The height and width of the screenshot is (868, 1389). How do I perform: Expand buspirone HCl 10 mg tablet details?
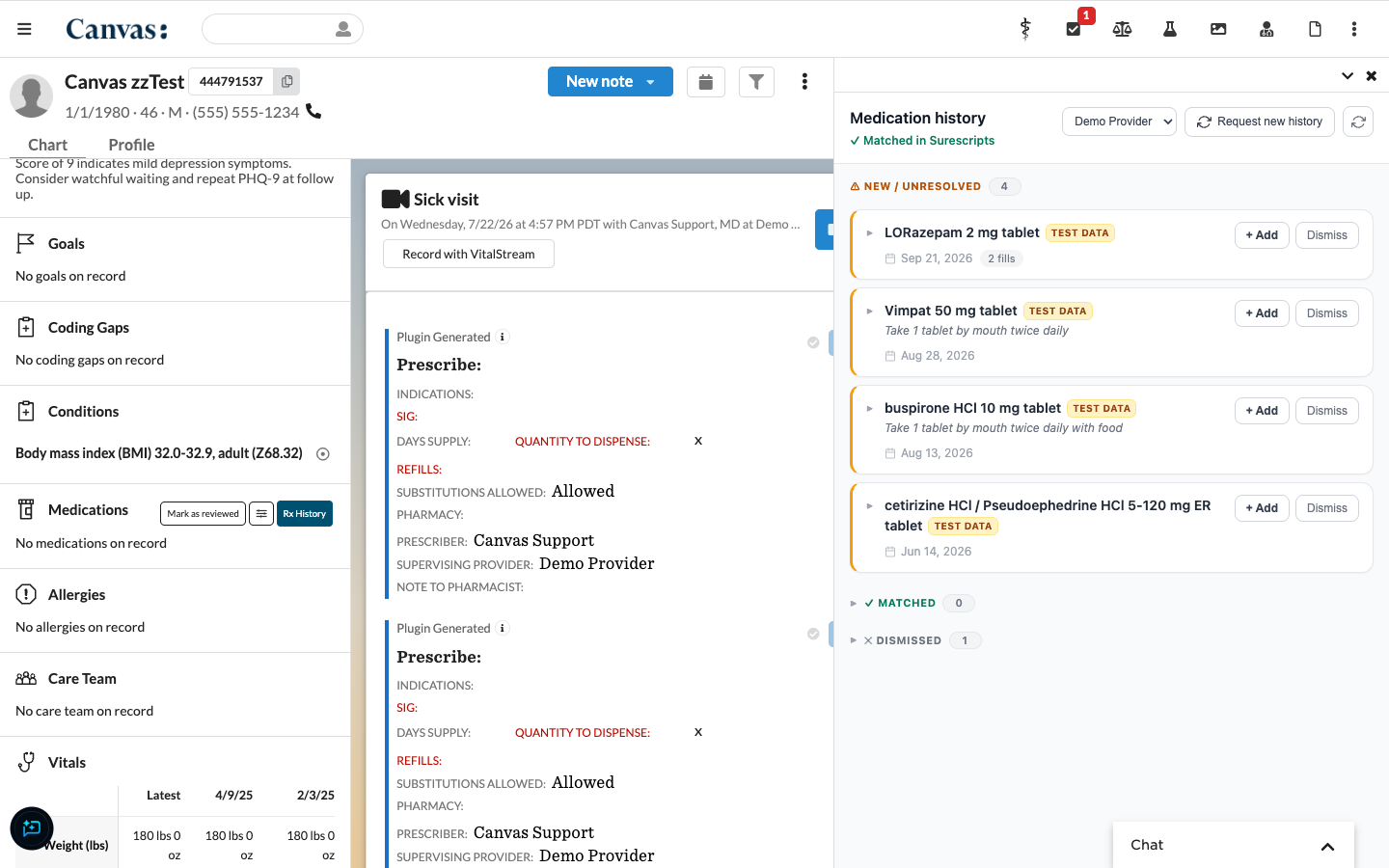click(x=869, y=409)
